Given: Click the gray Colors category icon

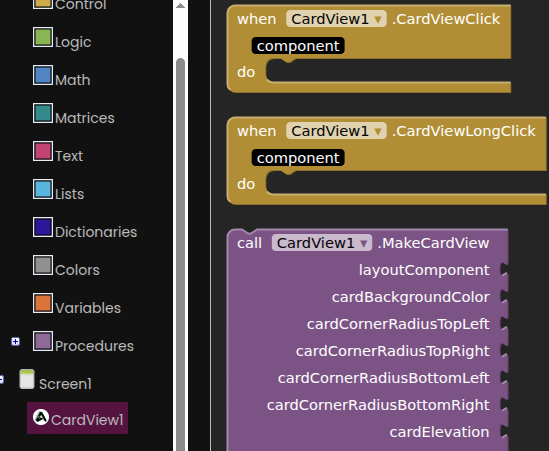Looking at the screenshot, I should (43, 265).
